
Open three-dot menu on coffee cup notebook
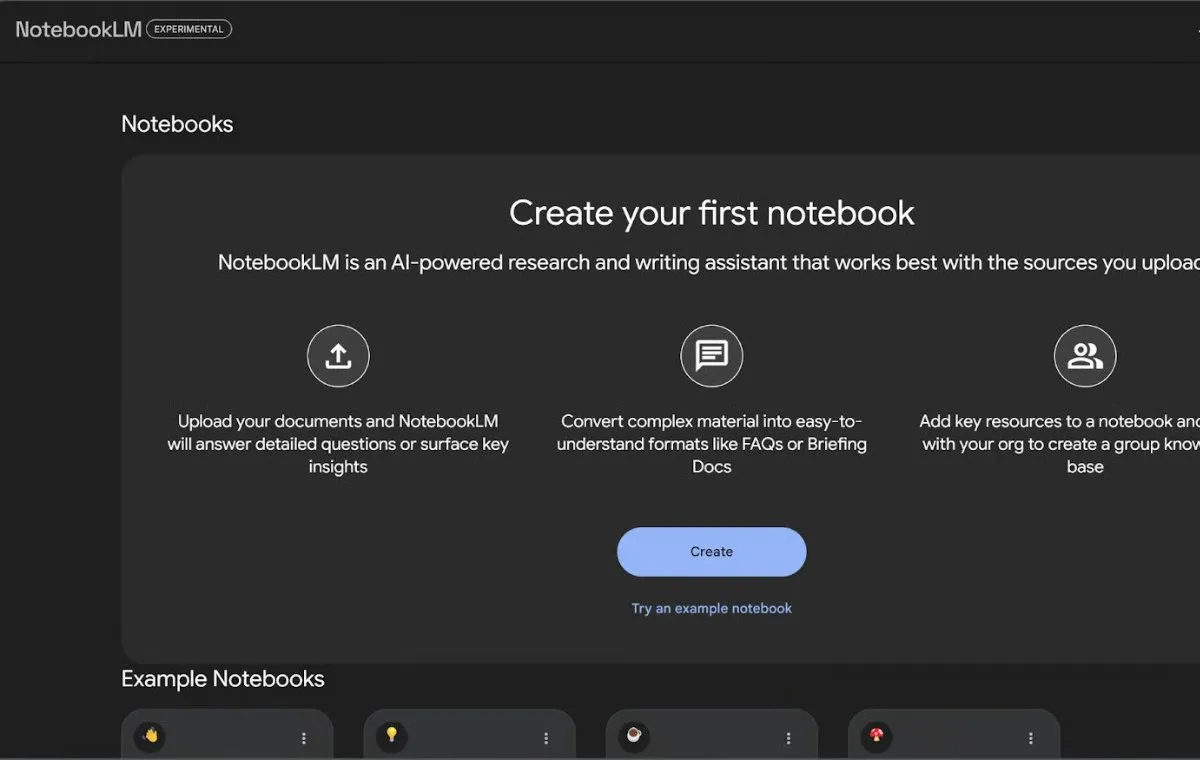pyautogui.click(x=788, y=738)
